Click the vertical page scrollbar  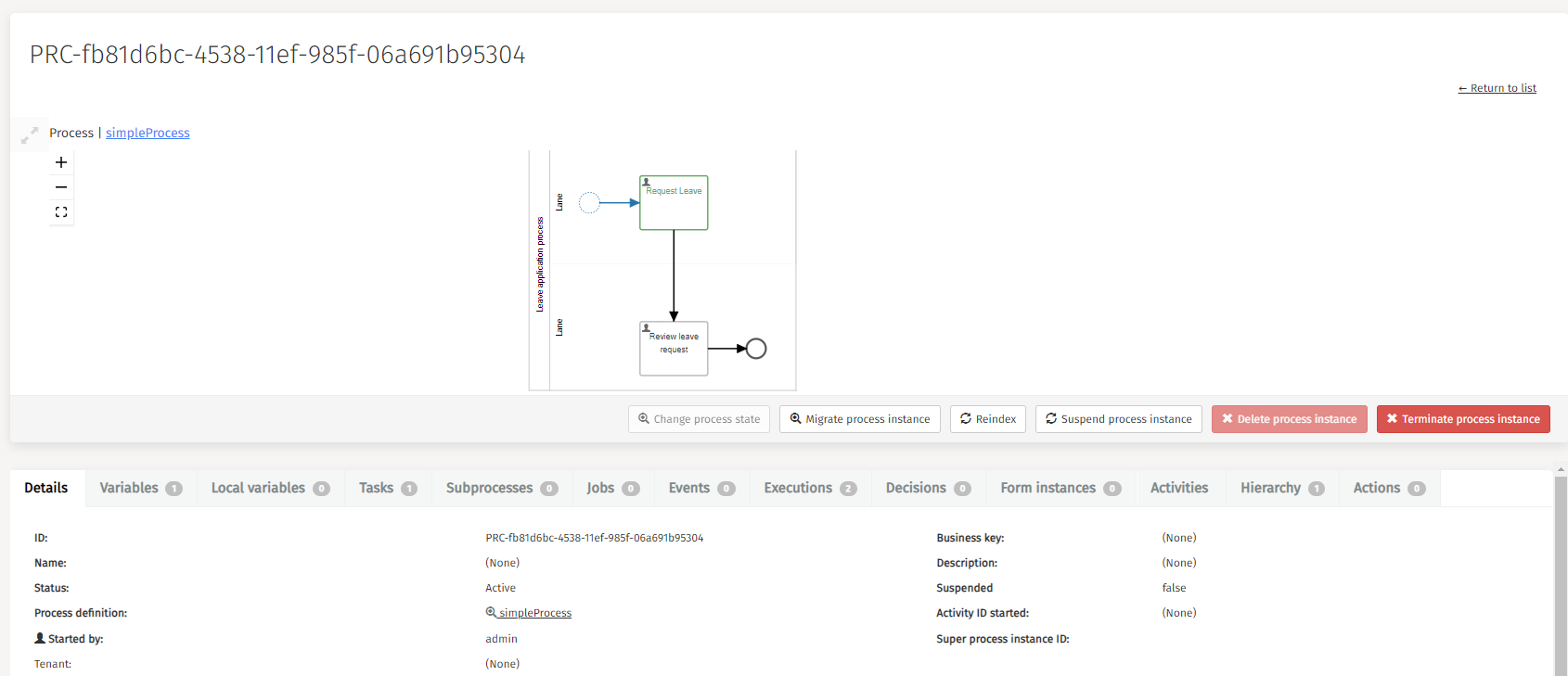click(x=1561, y=575)
